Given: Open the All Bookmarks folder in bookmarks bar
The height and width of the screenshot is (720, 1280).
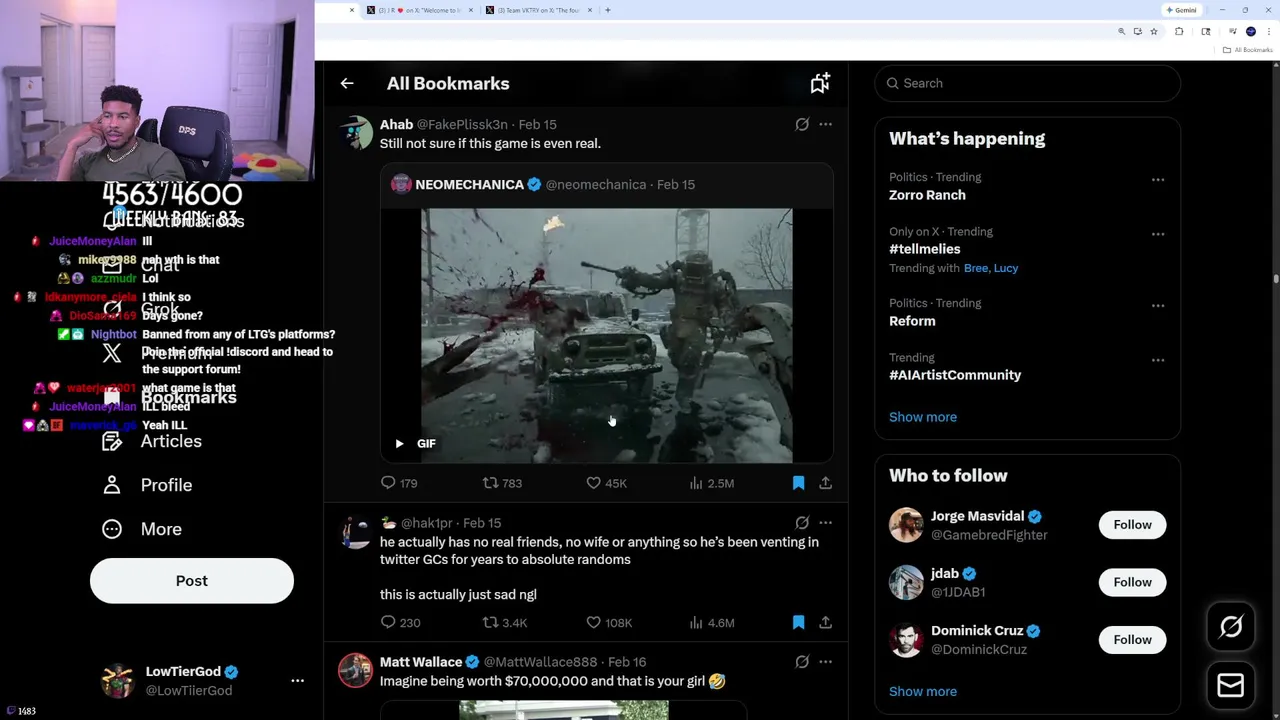Looking at the screenshot, I should coord(1249,50).
